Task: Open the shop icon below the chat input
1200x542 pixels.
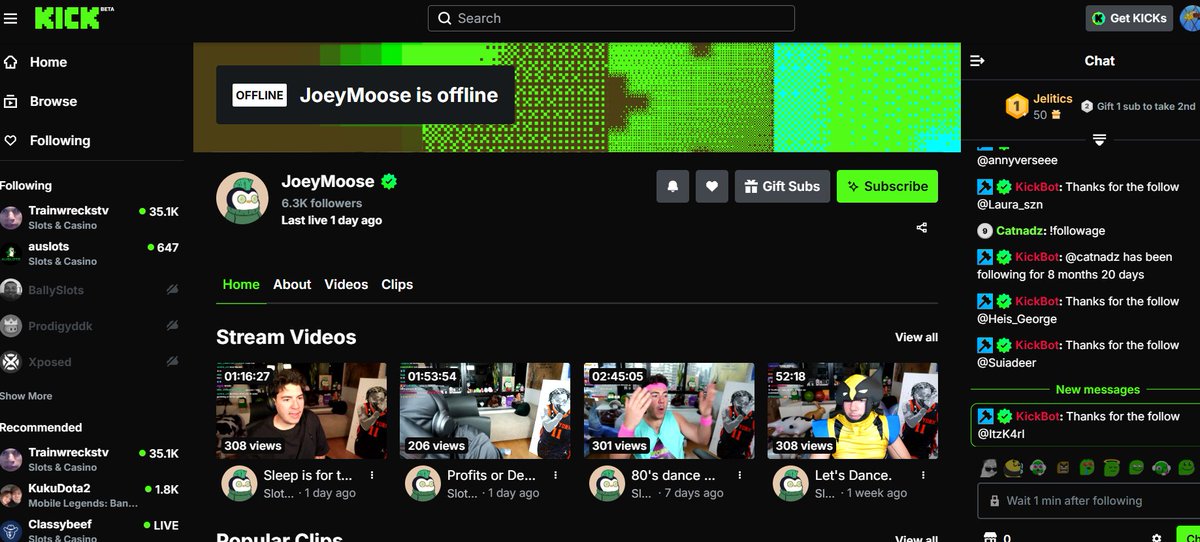Action: [992, 537]
